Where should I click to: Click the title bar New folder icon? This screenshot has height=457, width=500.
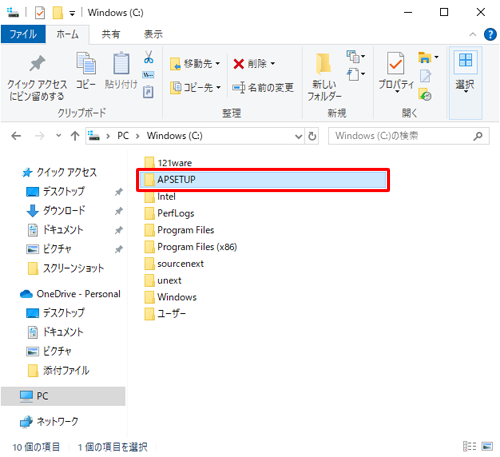click(57, 13)
